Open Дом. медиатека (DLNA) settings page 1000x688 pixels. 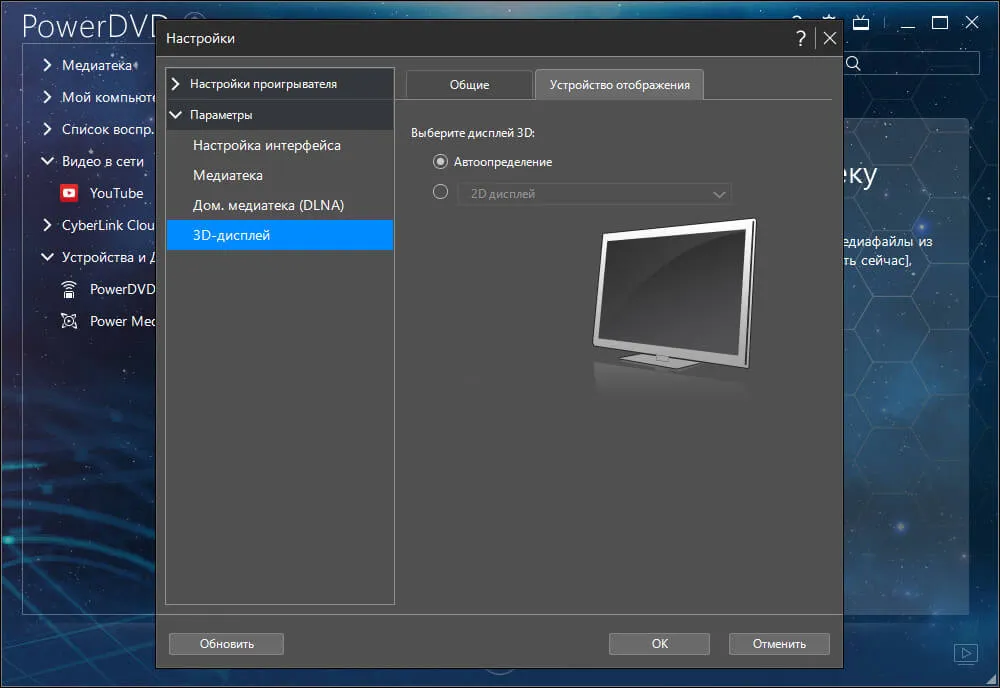pos(280,205)
